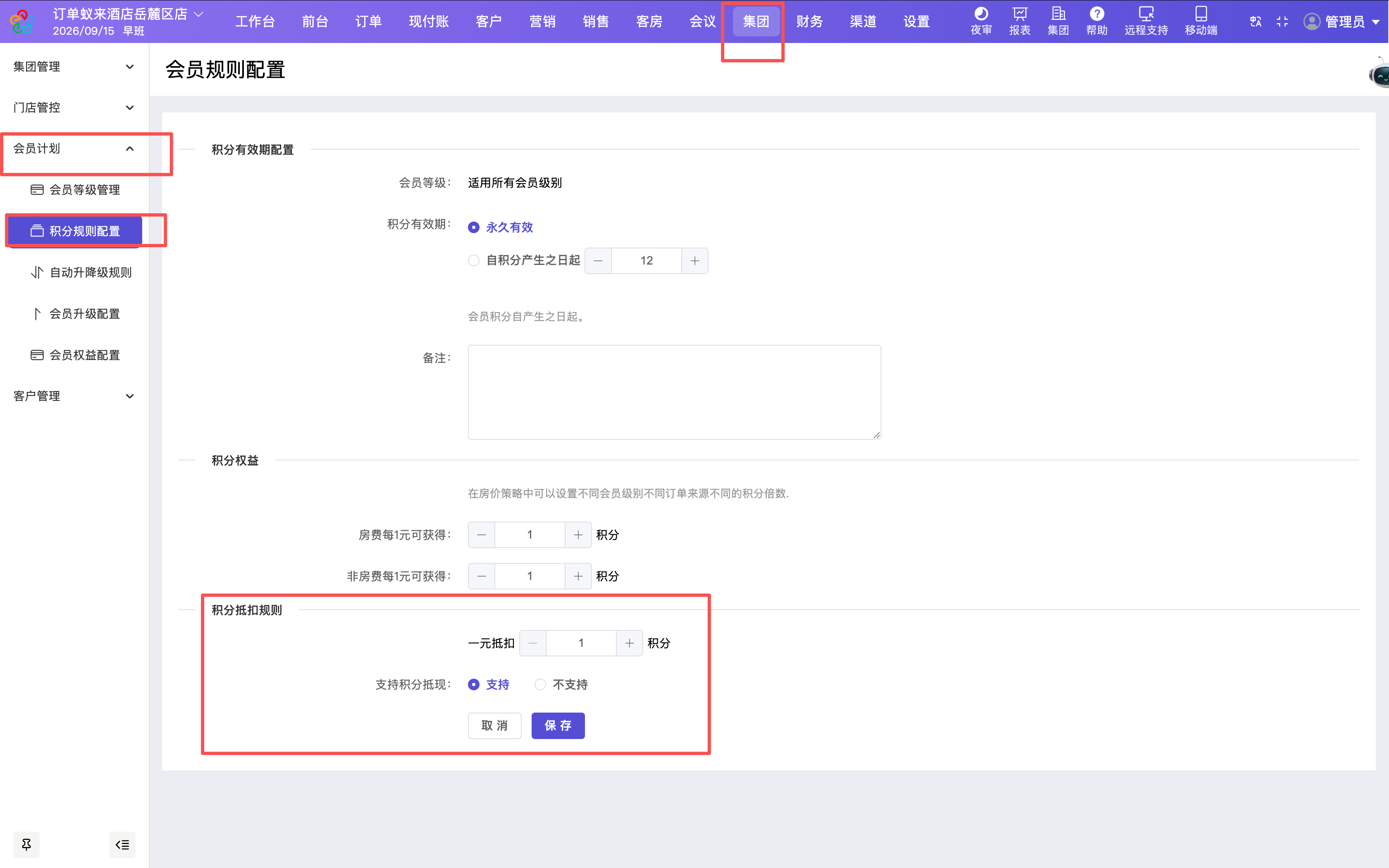
Task: Decrease 一元抵扣 points with minus
Action: [x=532, y=644]
